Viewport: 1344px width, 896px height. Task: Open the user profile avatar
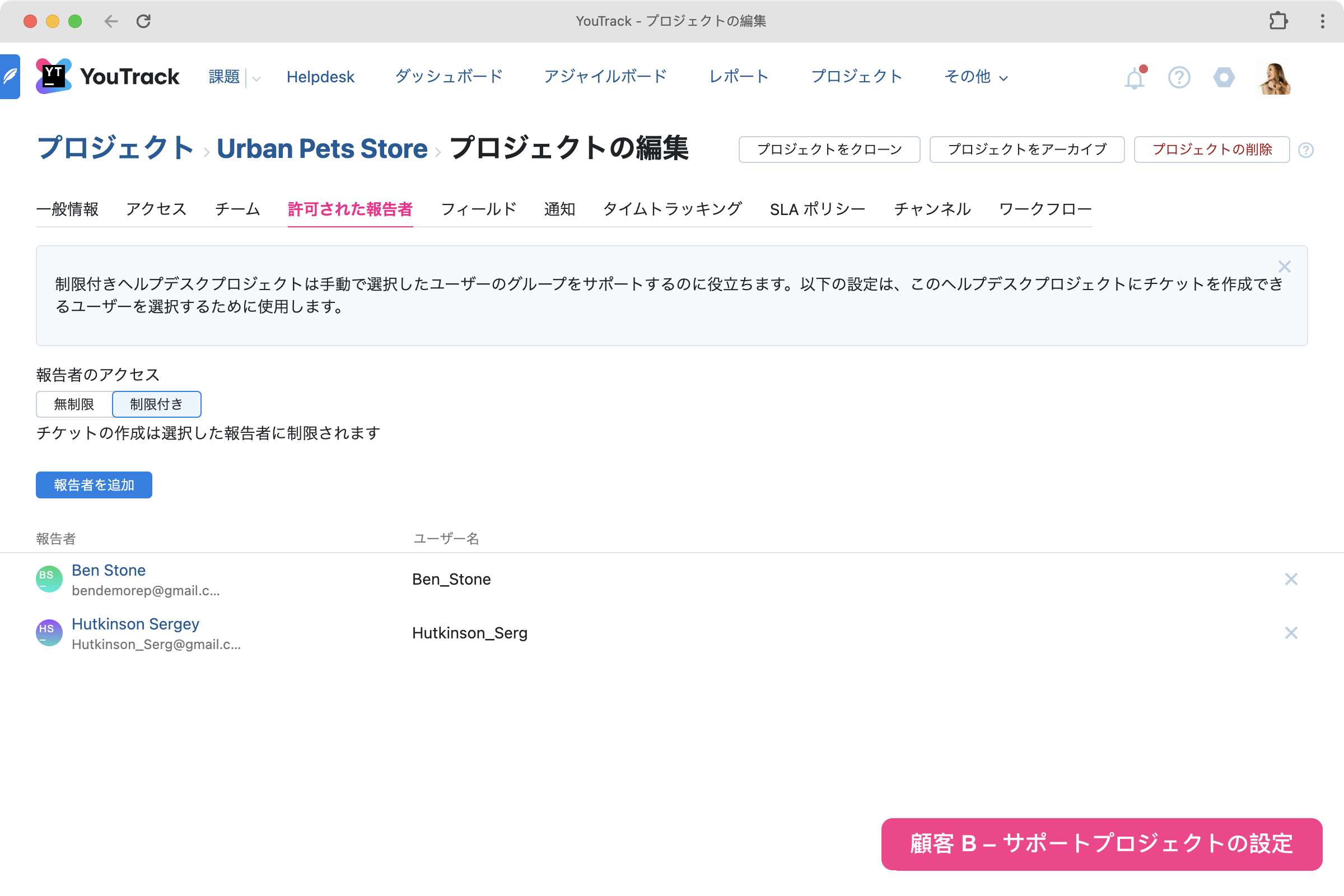tap(1275, 78)
